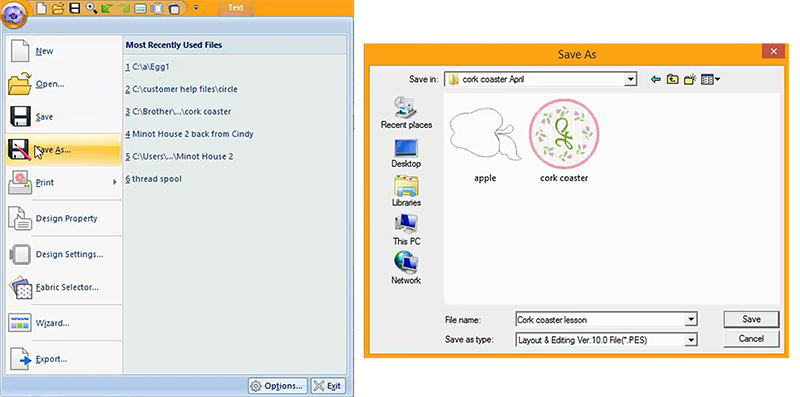Screen dimensions: 800x397
Task: Go to Desktop in Save As sidebar
Action: (406, 153)
